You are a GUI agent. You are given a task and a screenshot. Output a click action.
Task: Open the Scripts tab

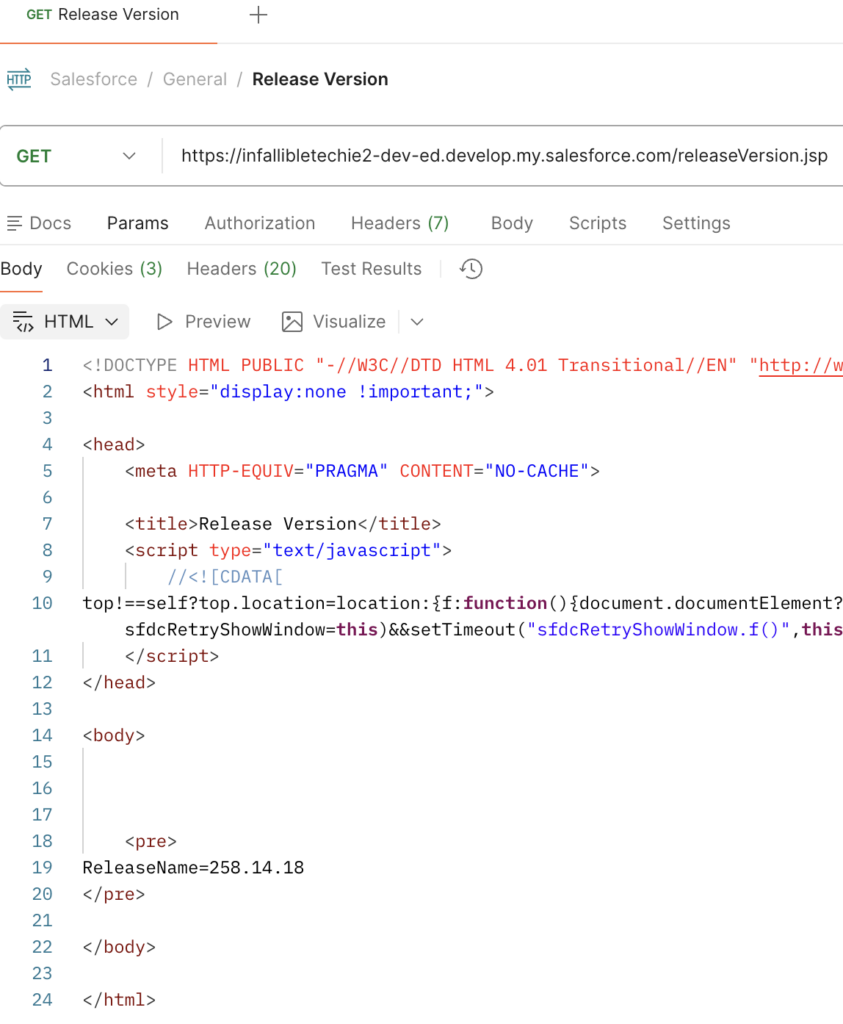[x=597, y=223]
